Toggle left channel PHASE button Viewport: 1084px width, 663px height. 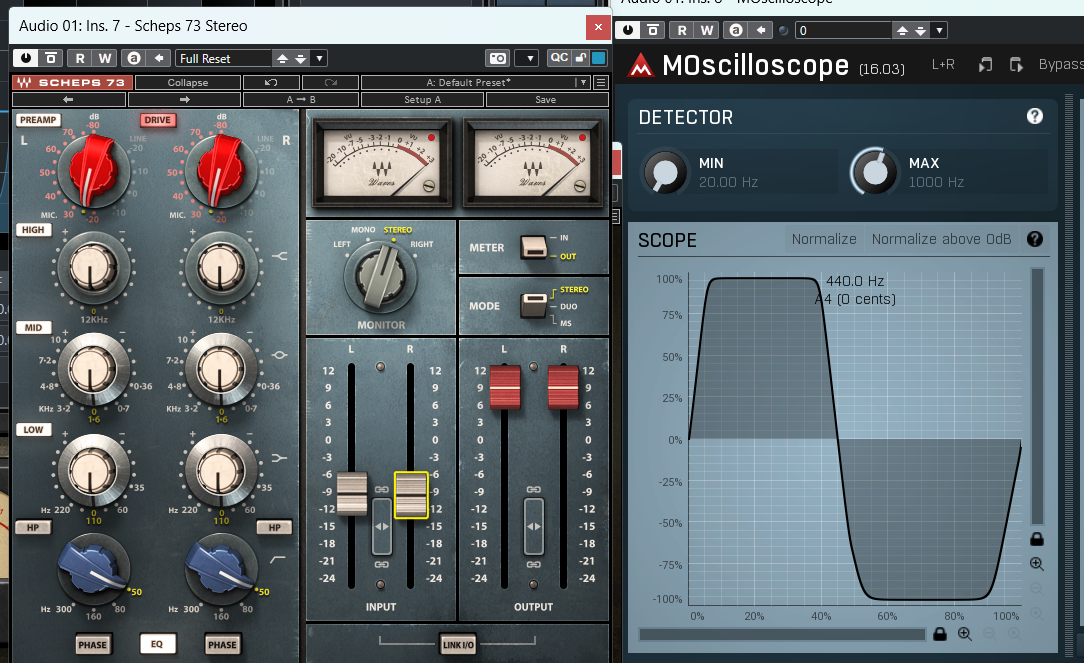[x=93, y=644]
